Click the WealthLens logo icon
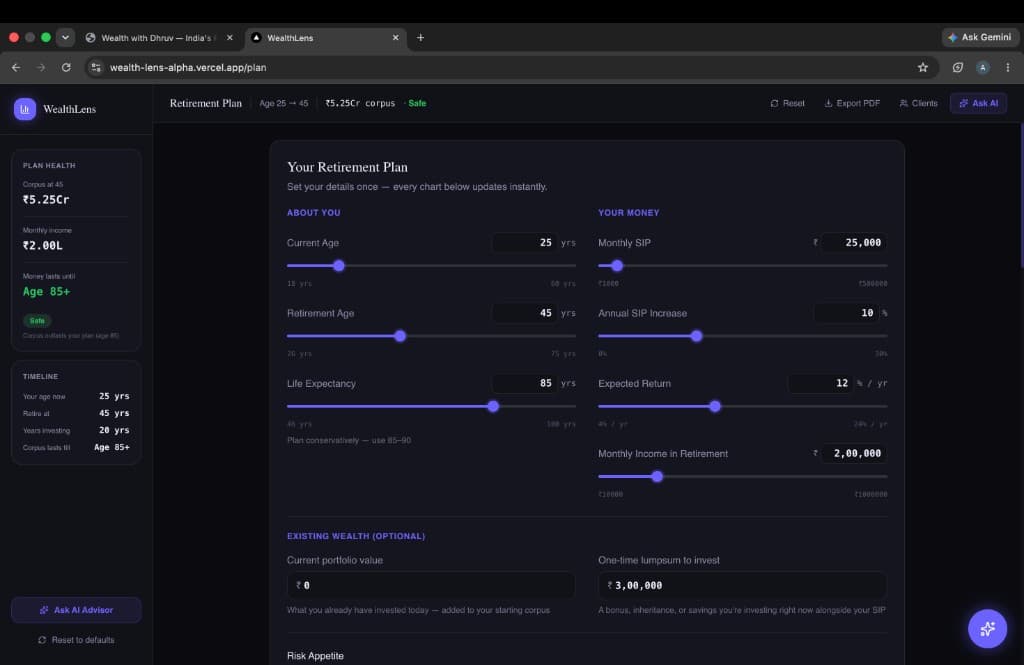Image resolution: width=1024 pixels, height=665 pixels. pyautogui.click(x=25, y=109)
